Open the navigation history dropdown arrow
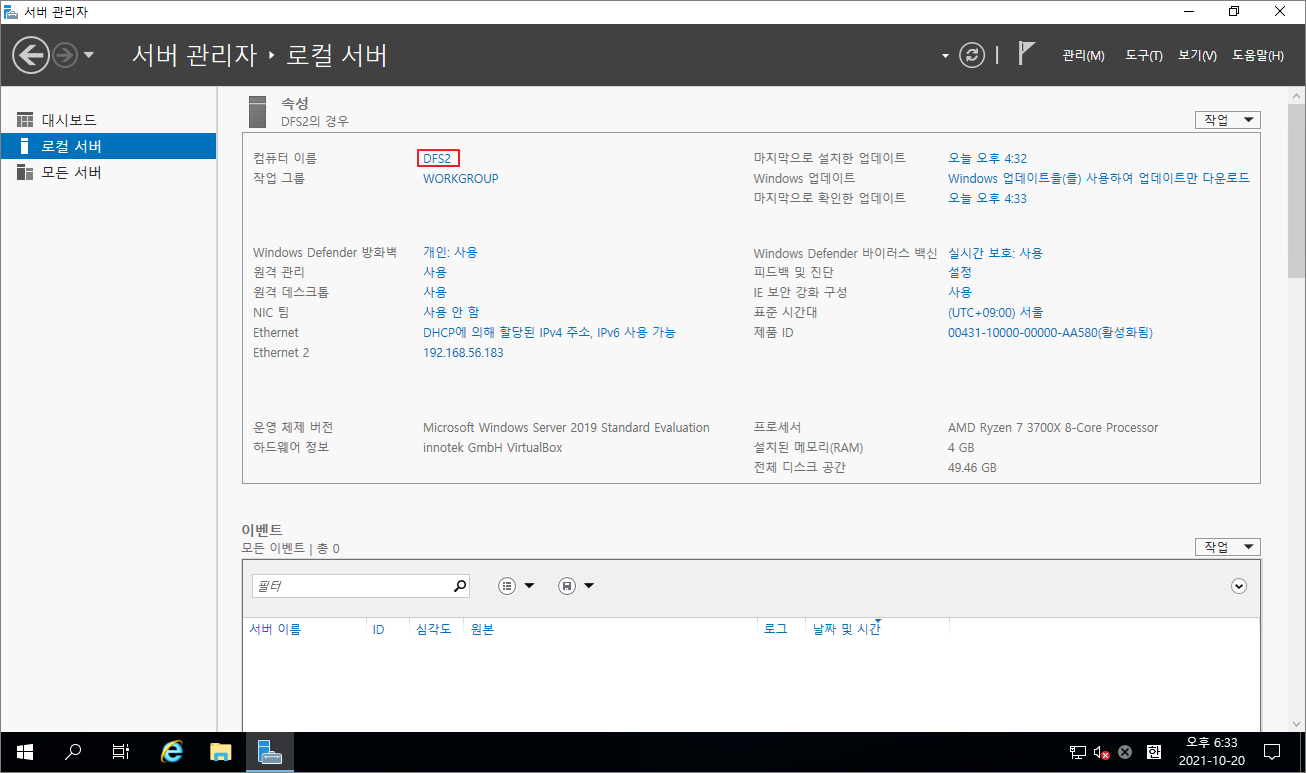 coord(89,55)
